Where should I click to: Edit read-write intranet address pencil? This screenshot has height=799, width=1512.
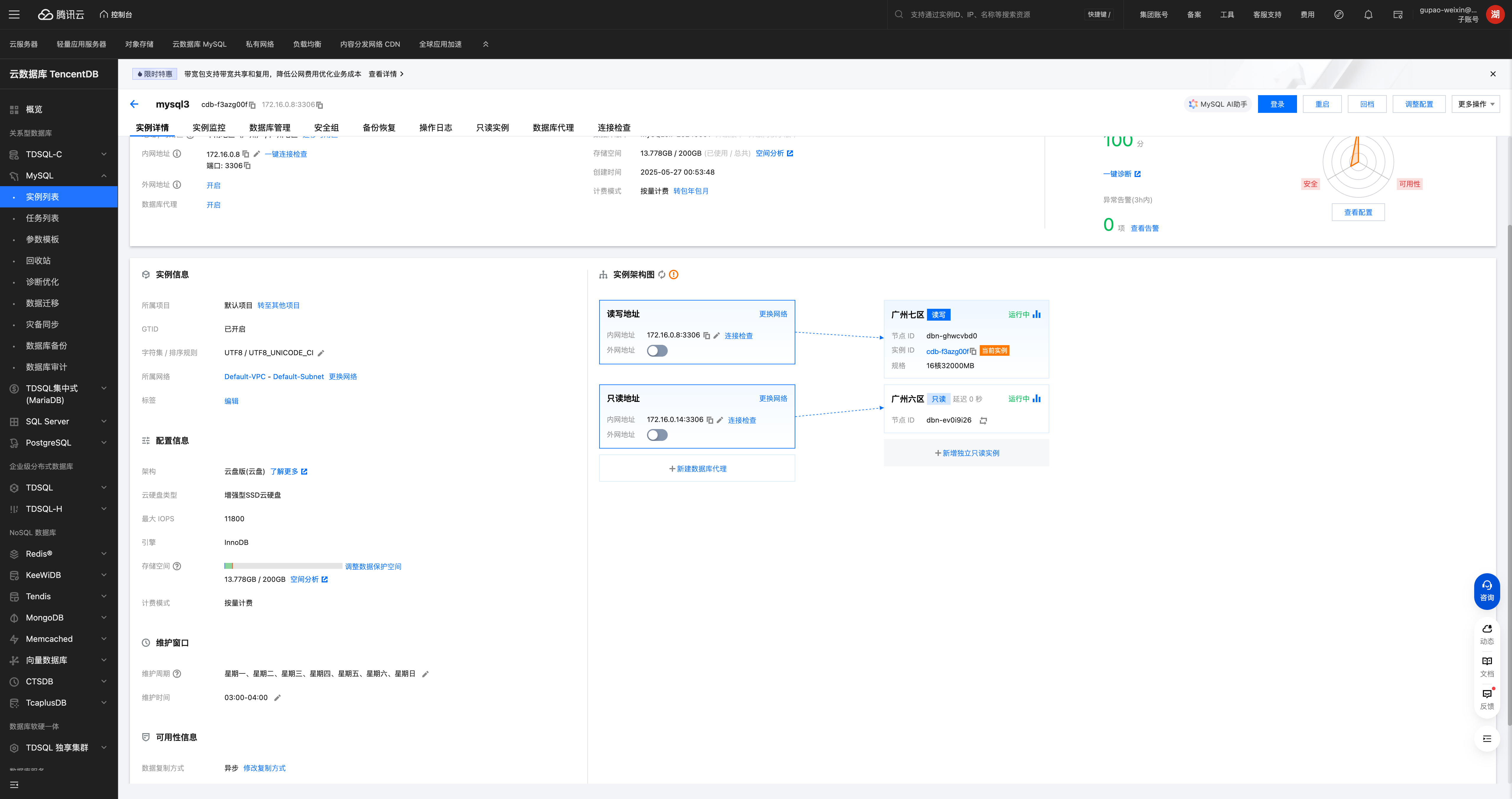pos(716,335)
